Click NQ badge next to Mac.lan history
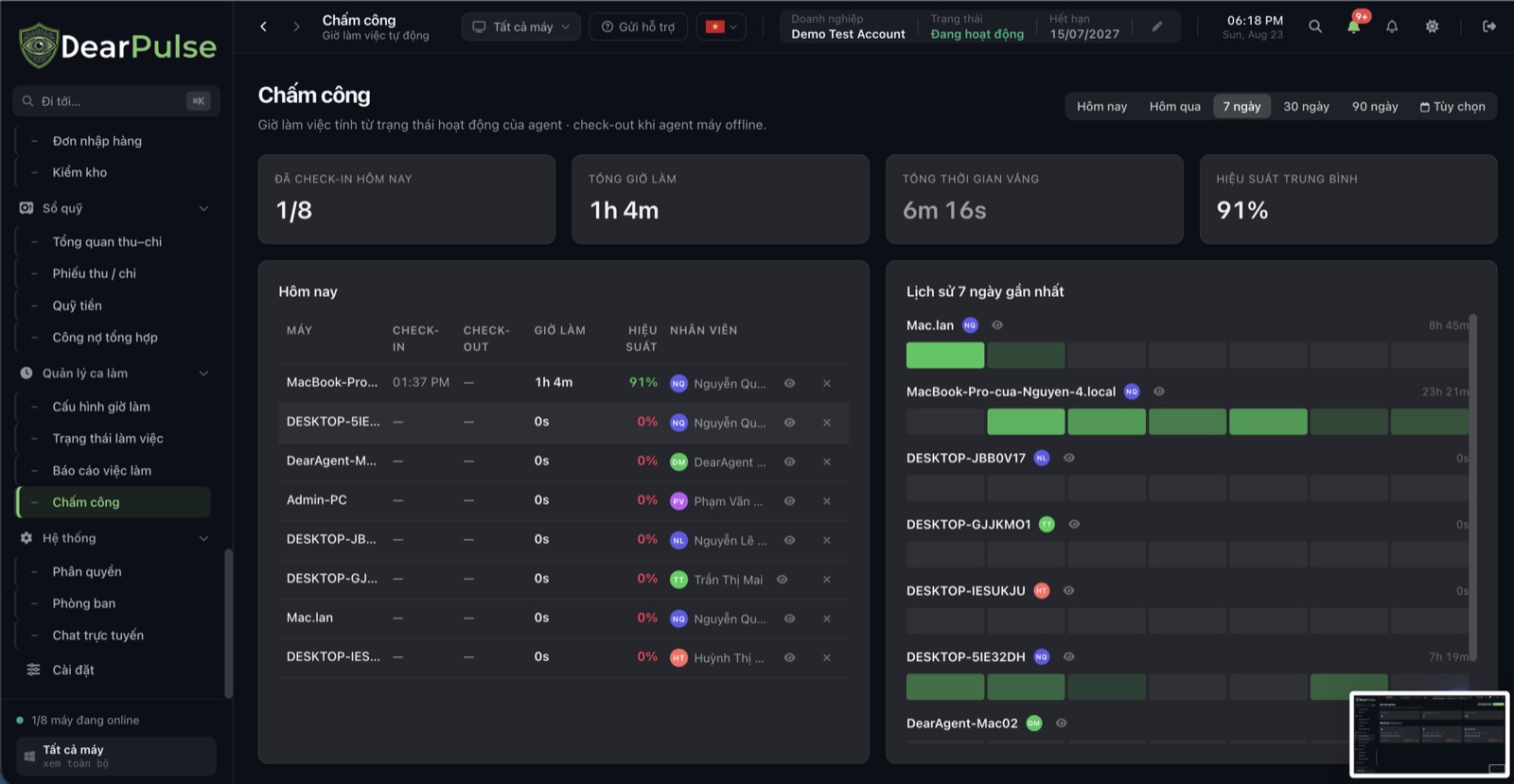Viewport: 1514px width, 784px height. 970,325
